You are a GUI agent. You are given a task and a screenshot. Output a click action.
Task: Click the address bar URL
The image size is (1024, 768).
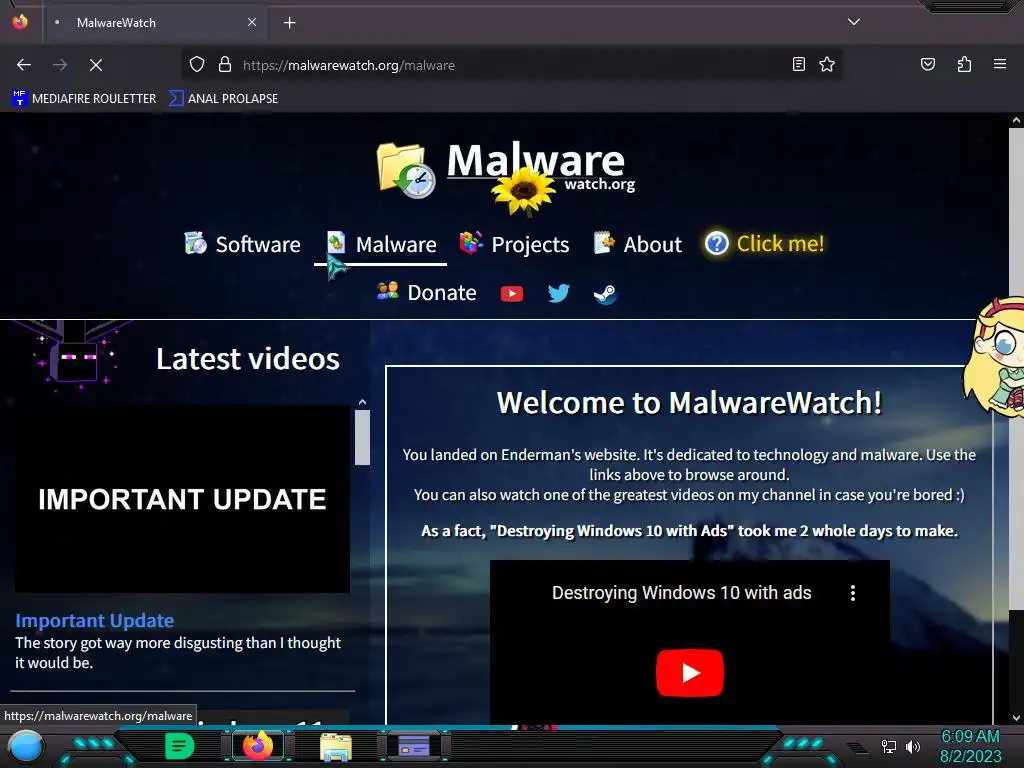pos(349,65)
